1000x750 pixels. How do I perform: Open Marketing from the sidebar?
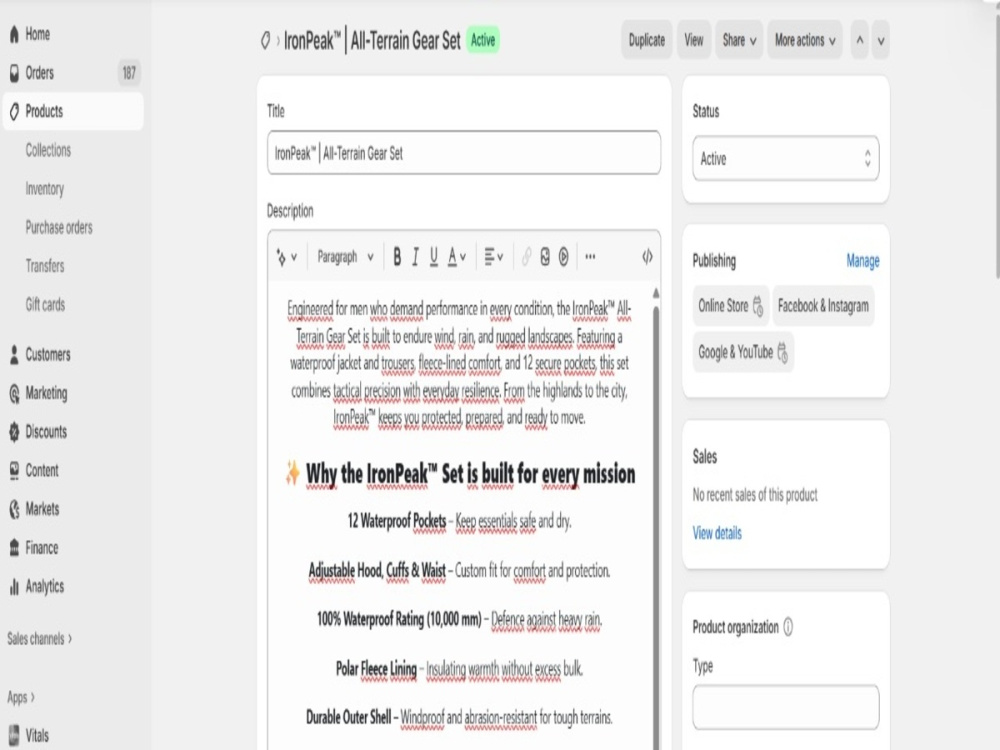(x=46, y=393)
